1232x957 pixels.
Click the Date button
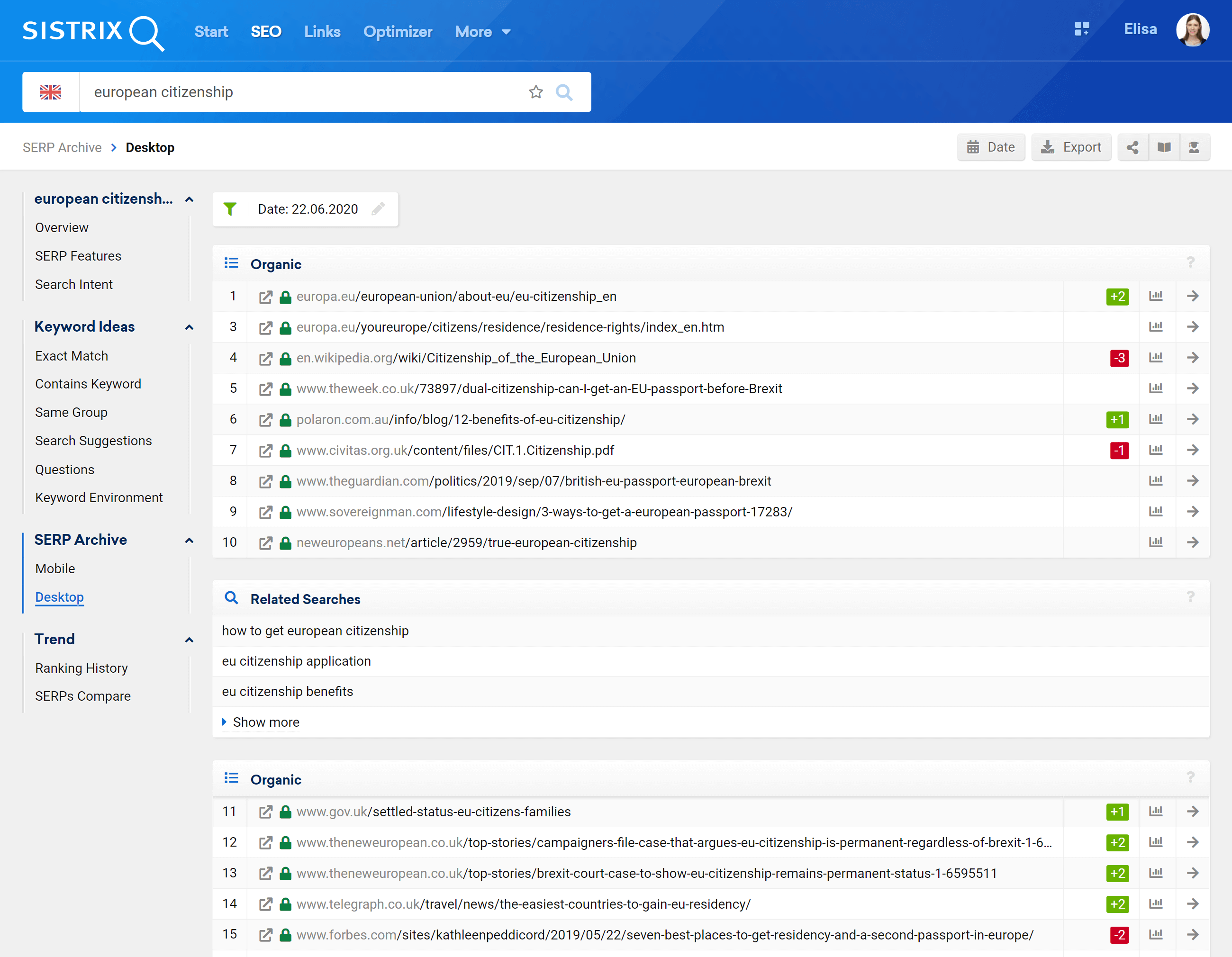coord(990,148)
